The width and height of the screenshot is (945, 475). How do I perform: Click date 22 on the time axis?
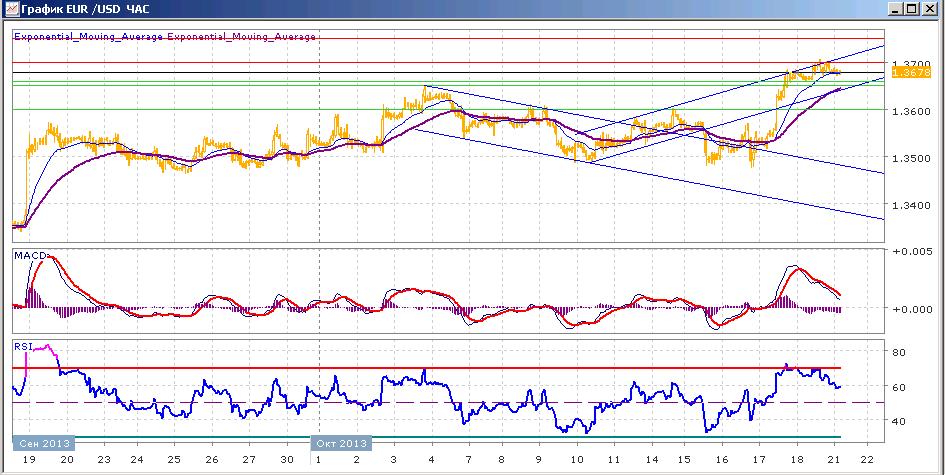click(x=867, y=459)
